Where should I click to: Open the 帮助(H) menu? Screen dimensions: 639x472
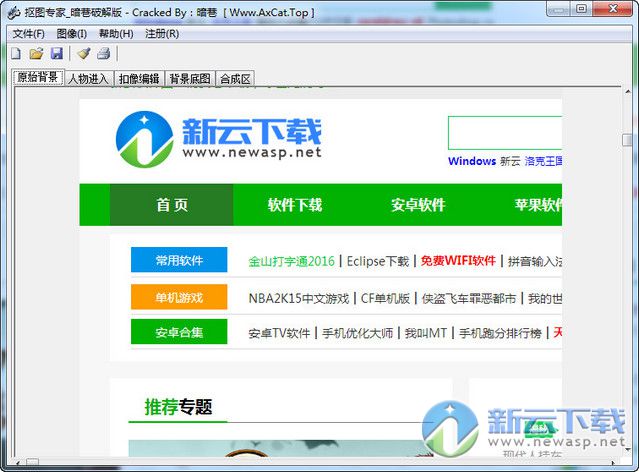pyautogui.click(x=116, y=34)
